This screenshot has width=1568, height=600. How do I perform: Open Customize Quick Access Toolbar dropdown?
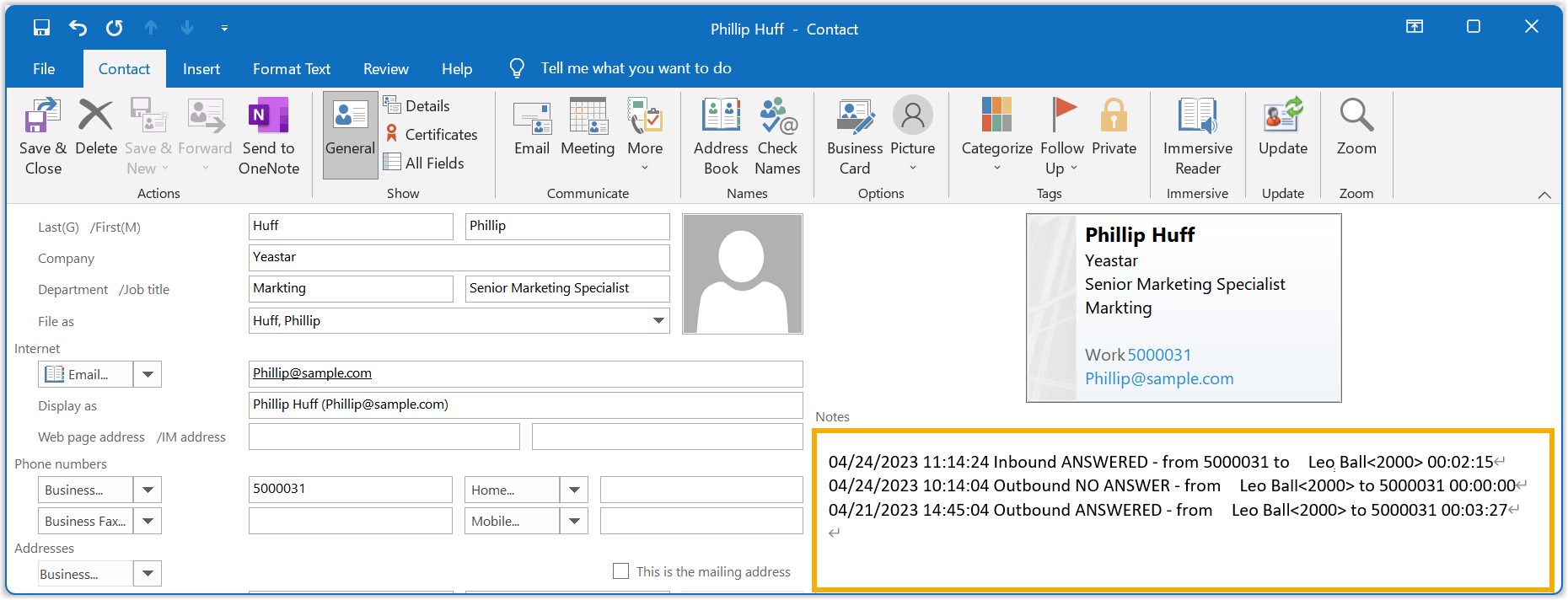pos(224,28)
